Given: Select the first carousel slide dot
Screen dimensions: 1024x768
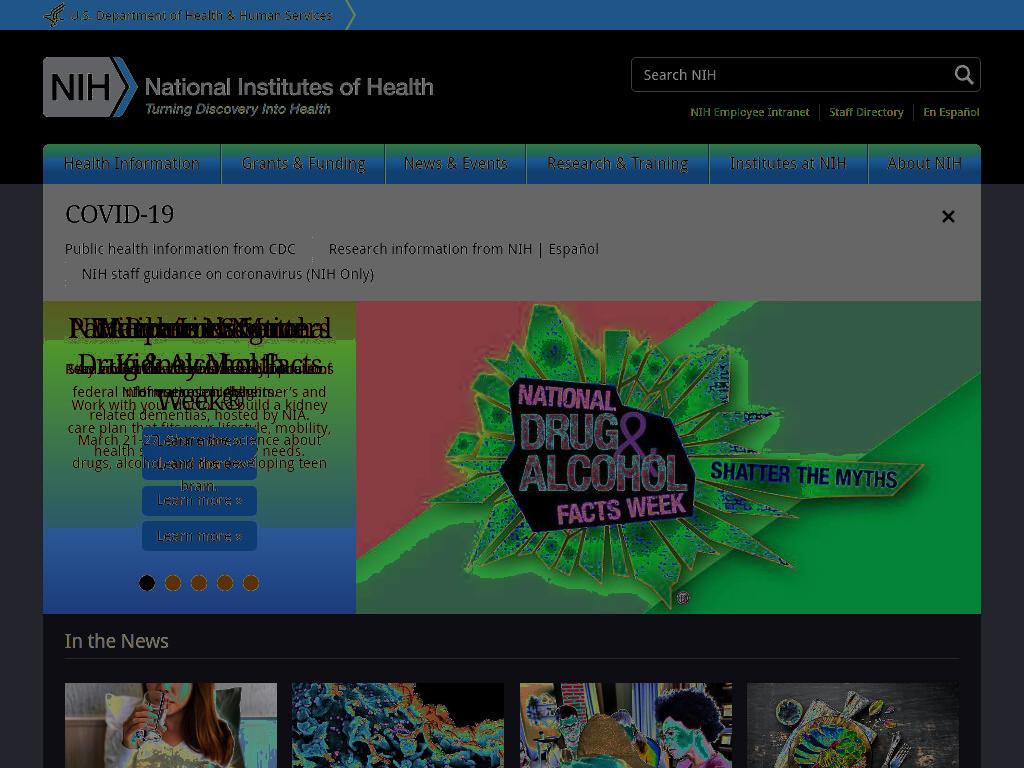Looking at the screenshot, I should (x=147, y=583).
